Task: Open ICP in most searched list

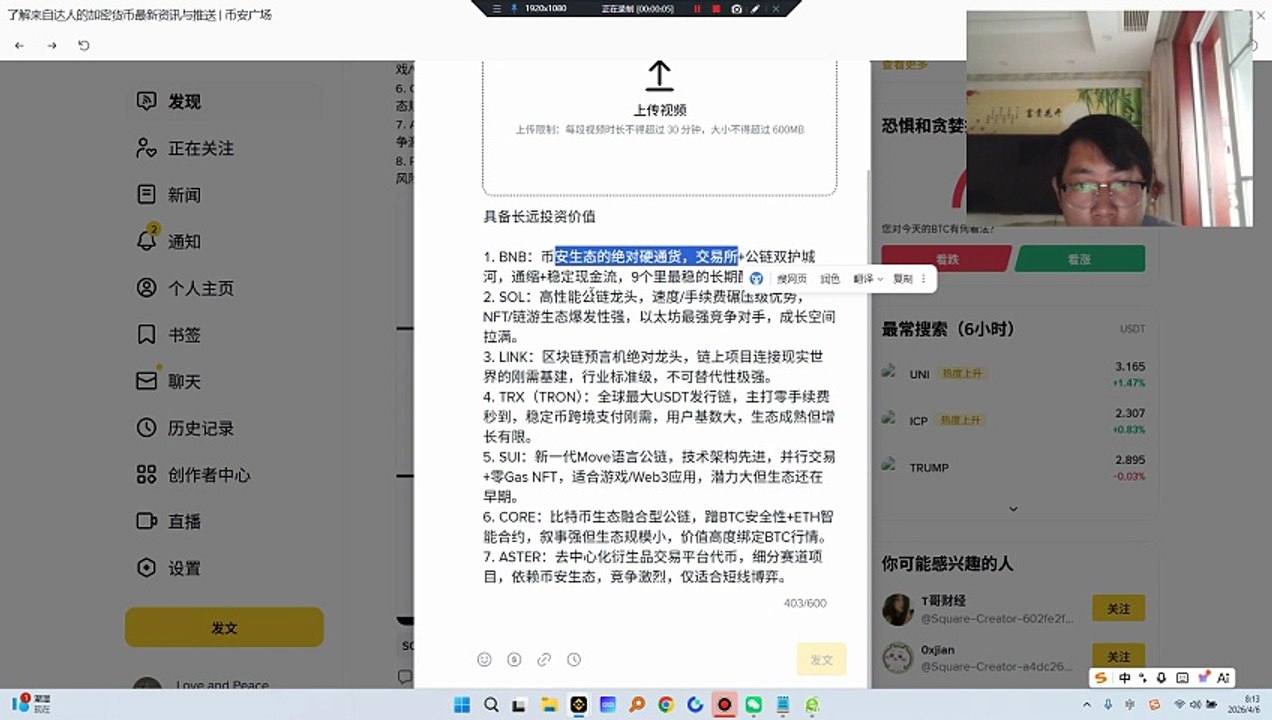Action: [x=1013, y=421]
